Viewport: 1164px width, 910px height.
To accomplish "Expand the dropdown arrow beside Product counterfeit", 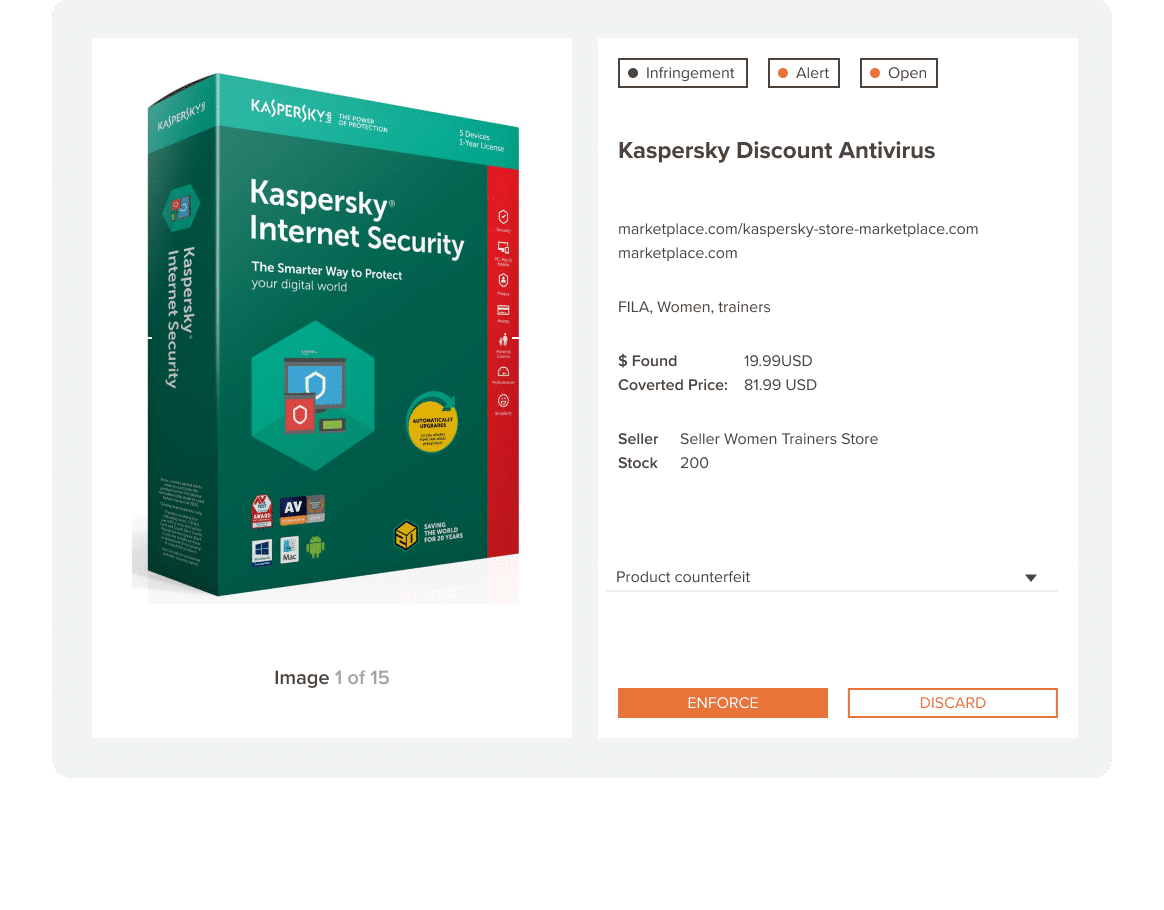I will [1030, 577].
